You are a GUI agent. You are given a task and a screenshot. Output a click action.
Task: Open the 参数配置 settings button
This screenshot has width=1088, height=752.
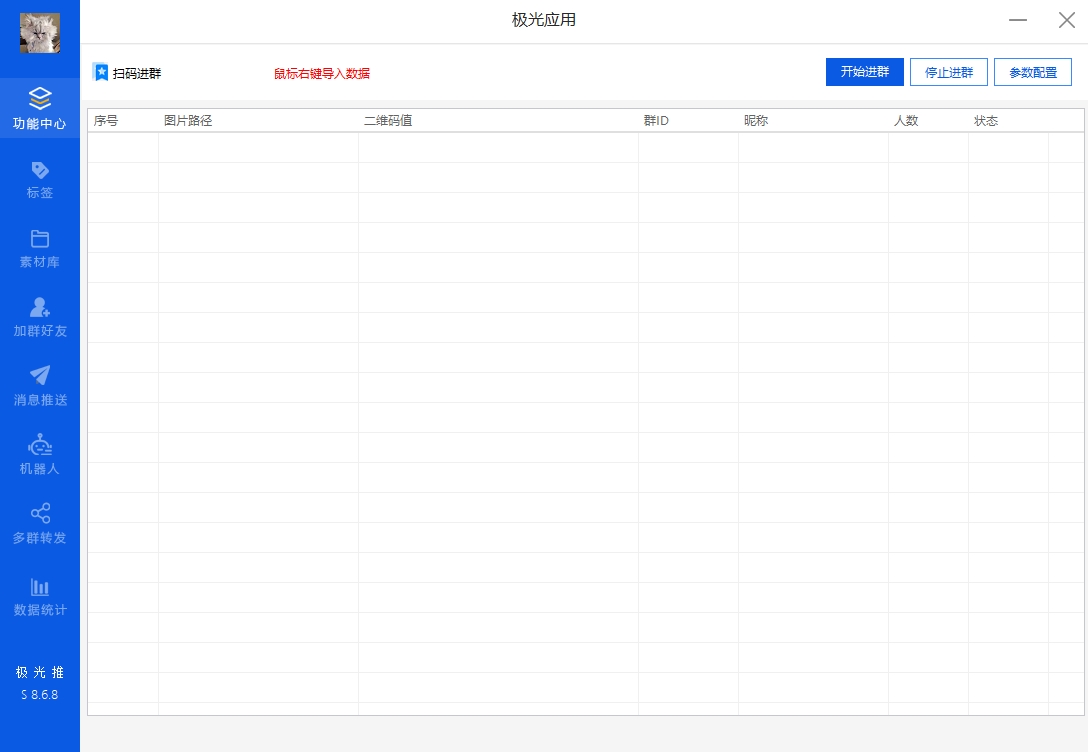coord(1032,72)
